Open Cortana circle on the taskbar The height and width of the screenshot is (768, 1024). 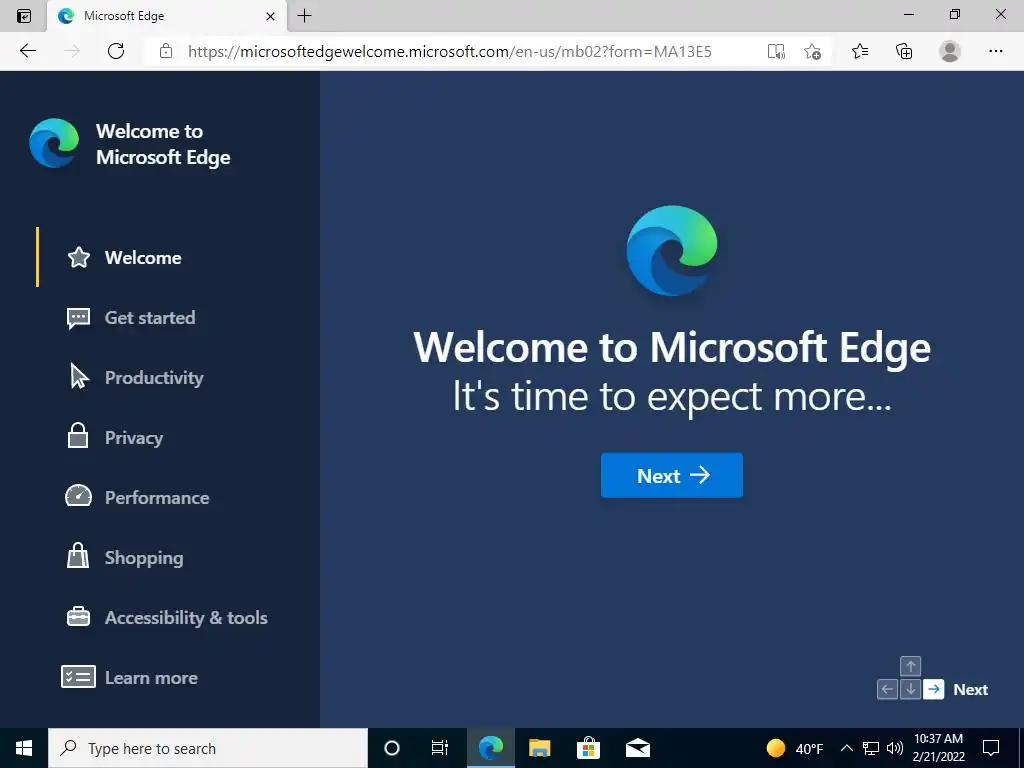[392, 748]
